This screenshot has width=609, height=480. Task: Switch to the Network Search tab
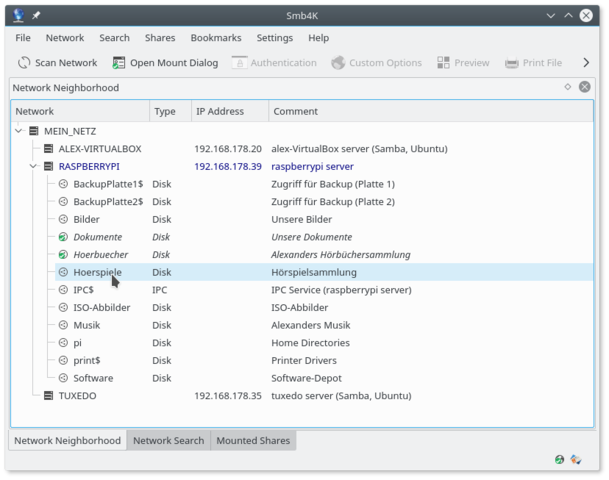click(169, 440)
